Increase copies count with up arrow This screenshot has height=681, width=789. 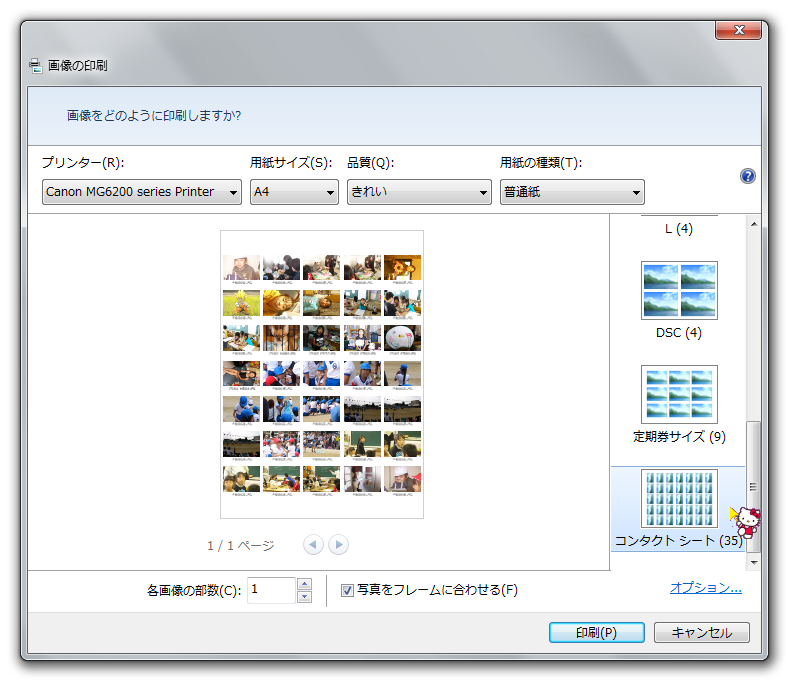[x=305, y=584]
